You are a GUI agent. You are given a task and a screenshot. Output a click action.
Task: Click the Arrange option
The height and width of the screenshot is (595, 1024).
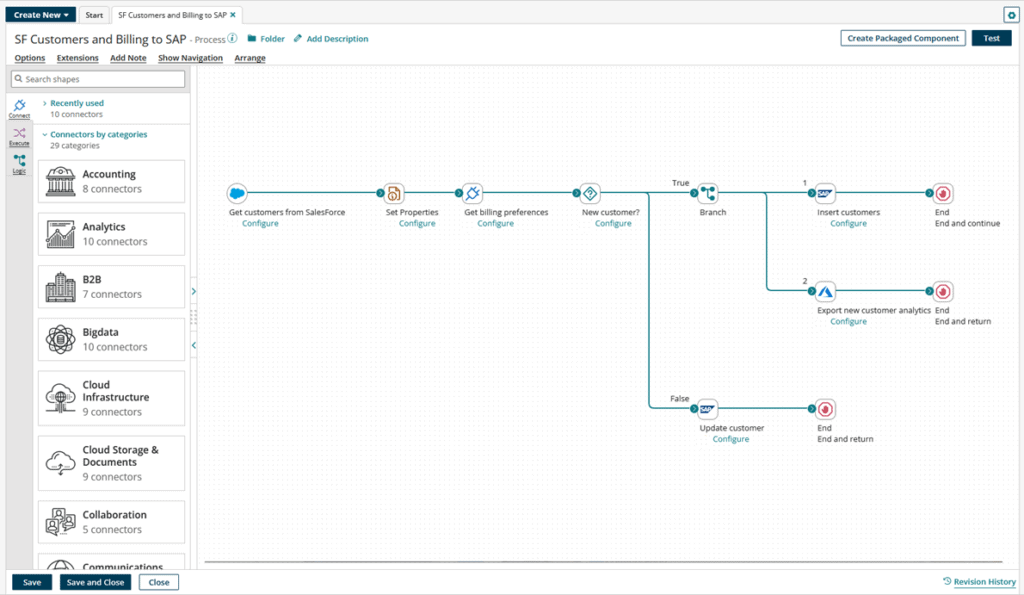(x=250, y=58)
